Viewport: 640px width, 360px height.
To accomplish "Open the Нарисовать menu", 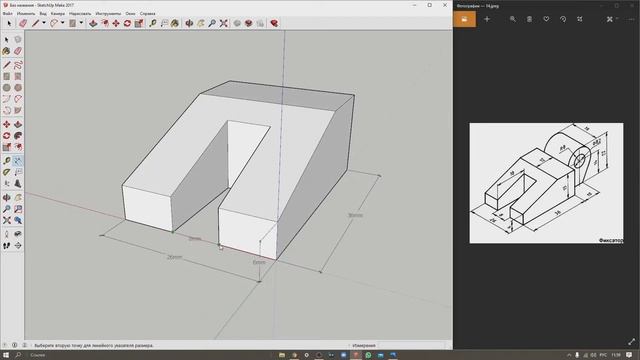I will pyautogui.click(x=80, y=13).
